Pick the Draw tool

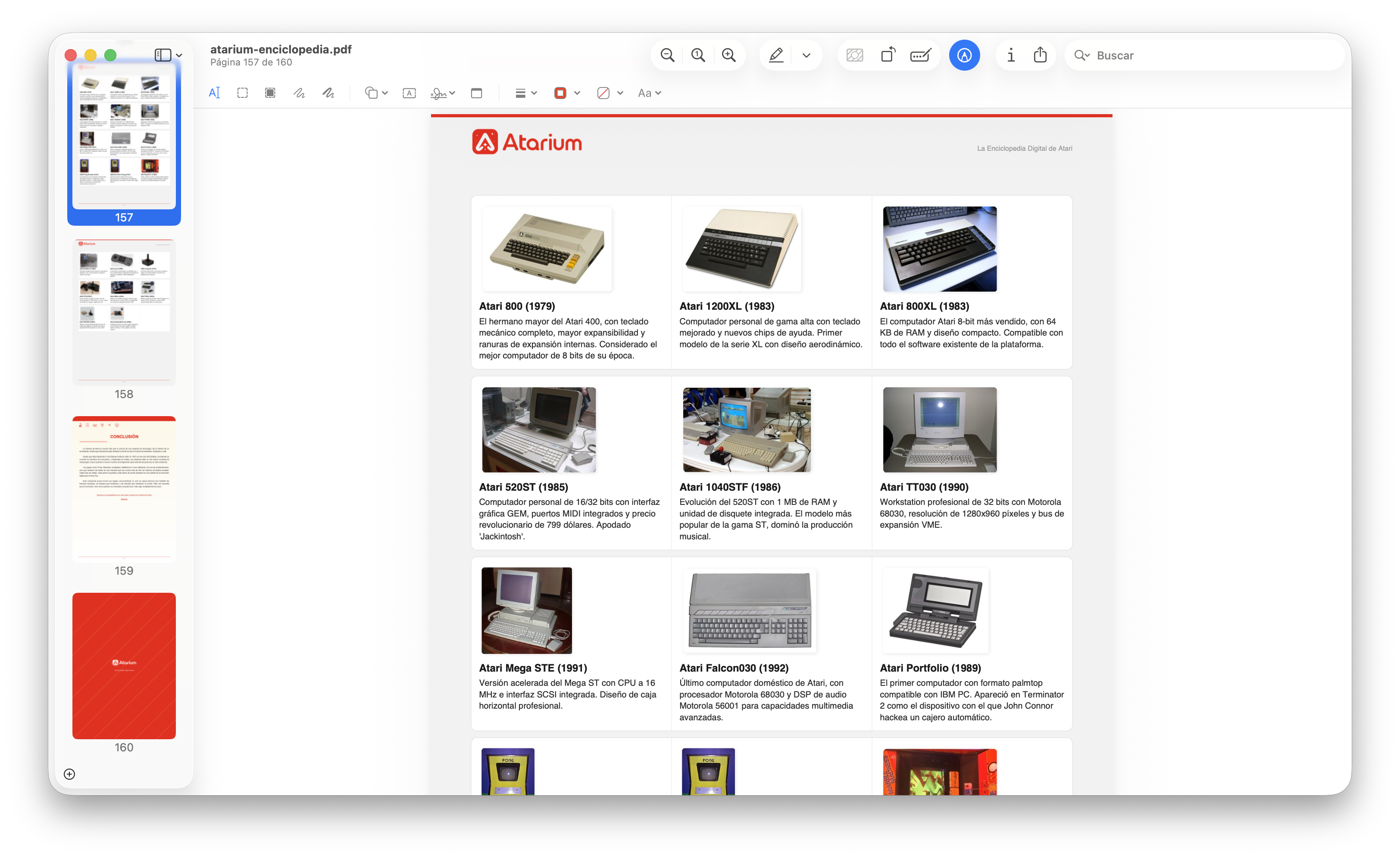(x=328, y=93)
